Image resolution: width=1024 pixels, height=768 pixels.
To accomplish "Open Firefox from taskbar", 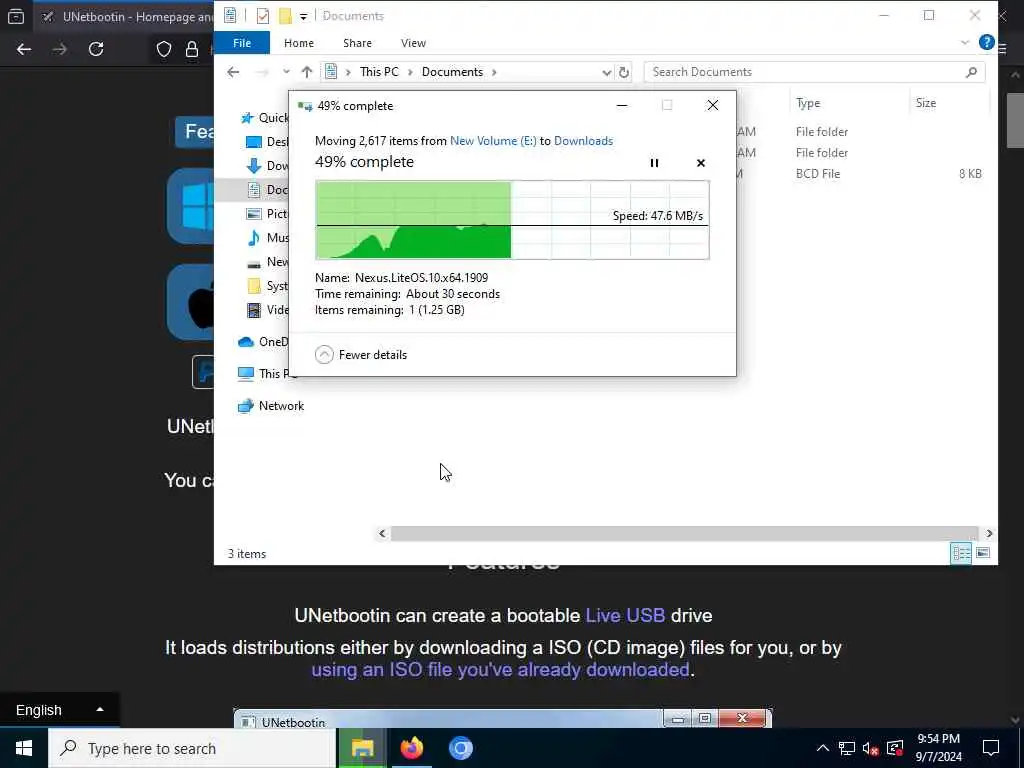I will (x=411, y=748).
